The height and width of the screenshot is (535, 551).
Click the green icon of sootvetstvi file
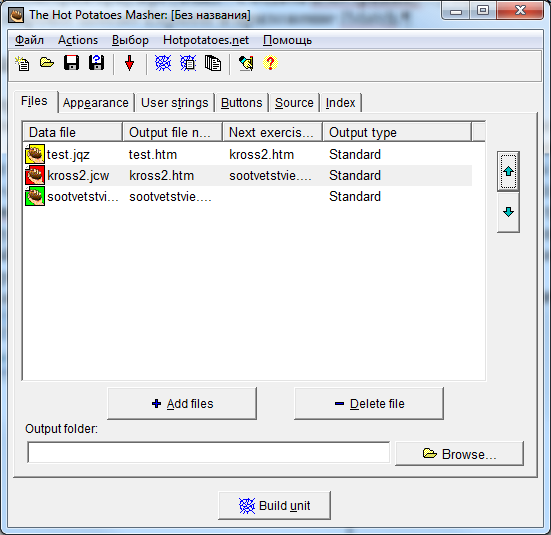click(35, 196)
